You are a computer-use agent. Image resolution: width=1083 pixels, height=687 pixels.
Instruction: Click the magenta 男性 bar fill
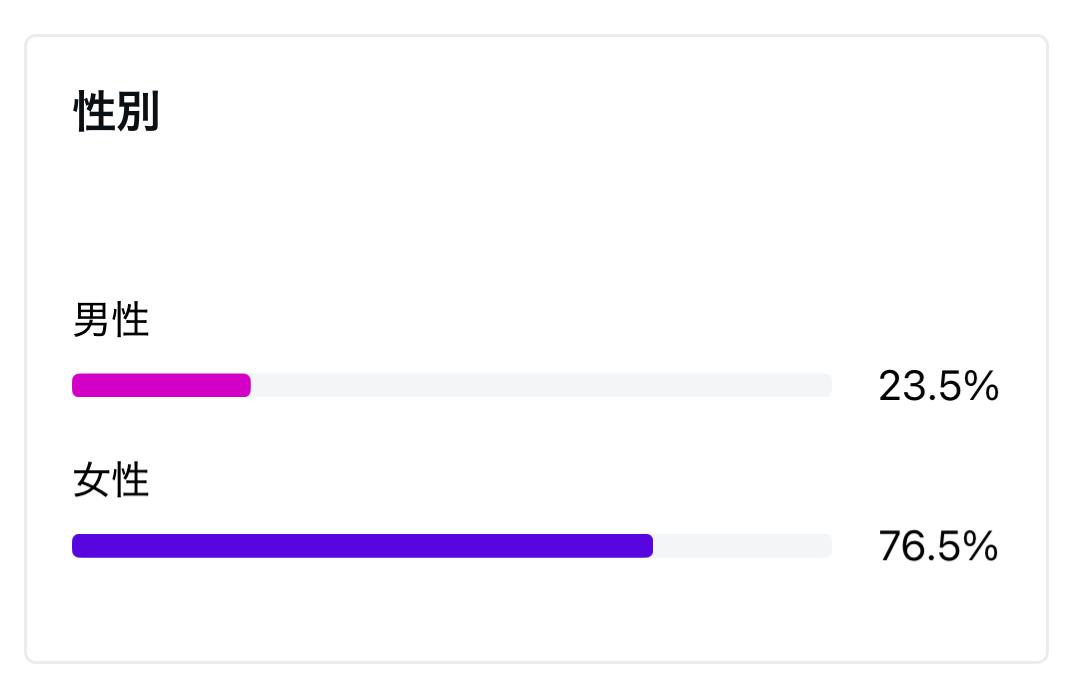(x=160, y=385)
